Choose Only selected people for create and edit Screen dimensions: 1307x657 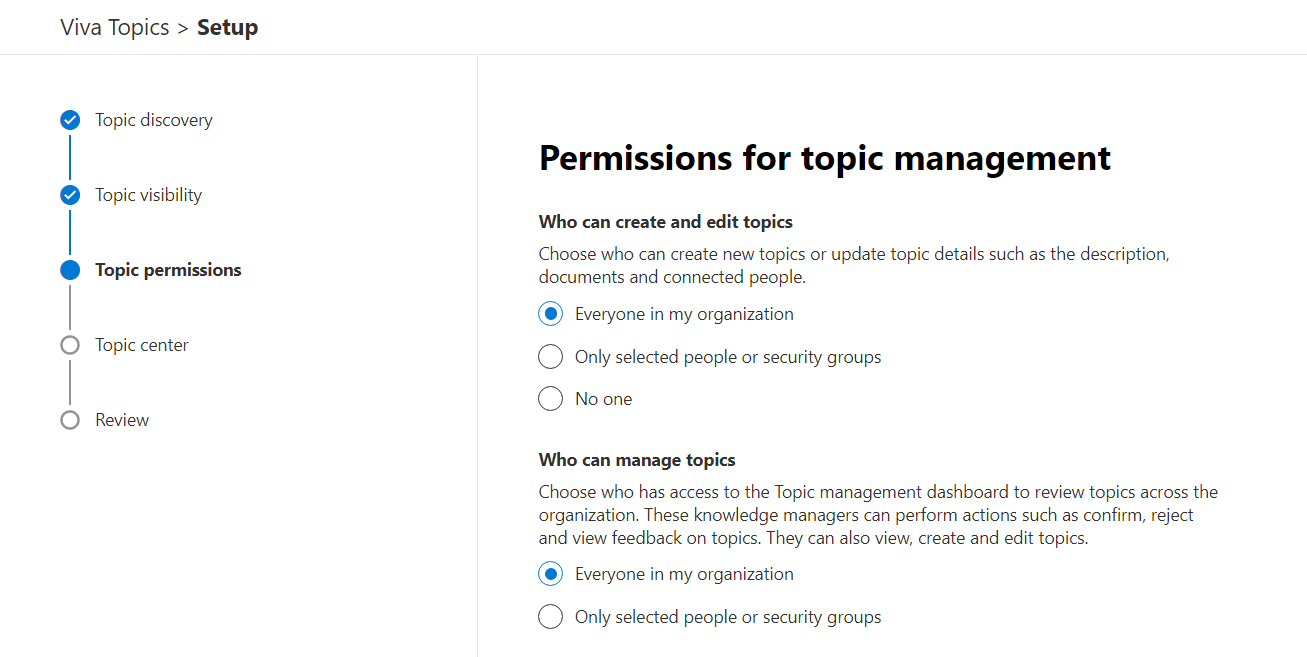550,357
